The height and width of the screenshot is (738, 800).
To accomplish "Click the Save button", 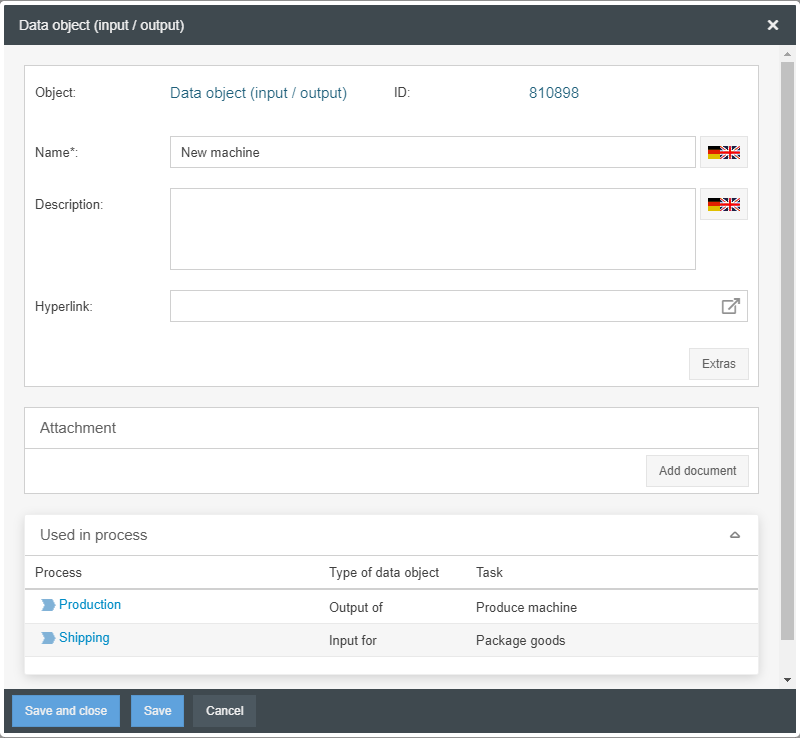I will (157, 711).
